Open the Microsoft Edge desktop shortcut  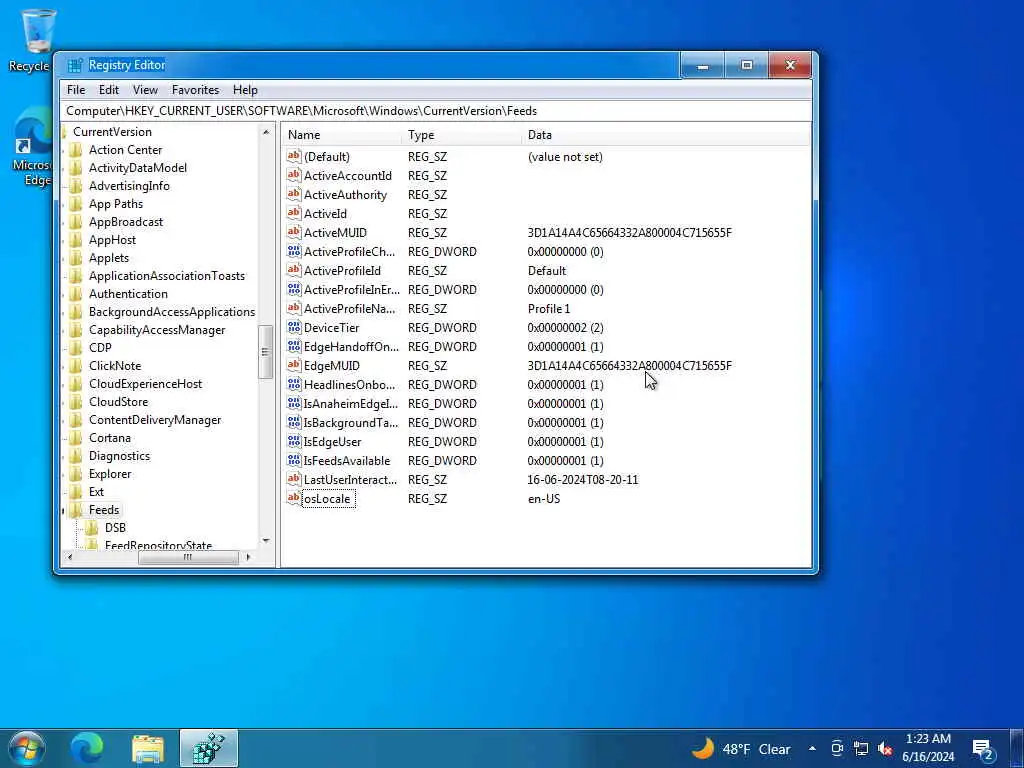31,148
